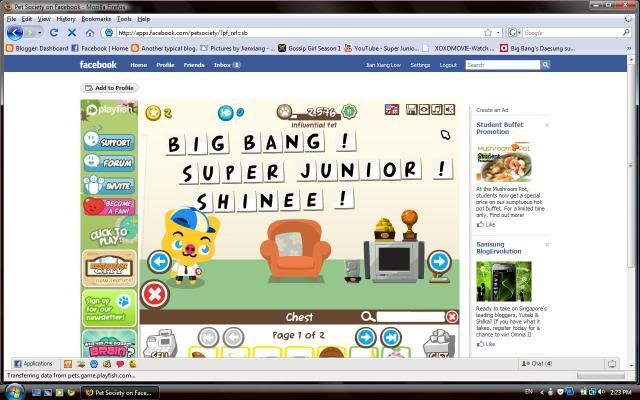Click the Facebook search magnifier button

545,65
